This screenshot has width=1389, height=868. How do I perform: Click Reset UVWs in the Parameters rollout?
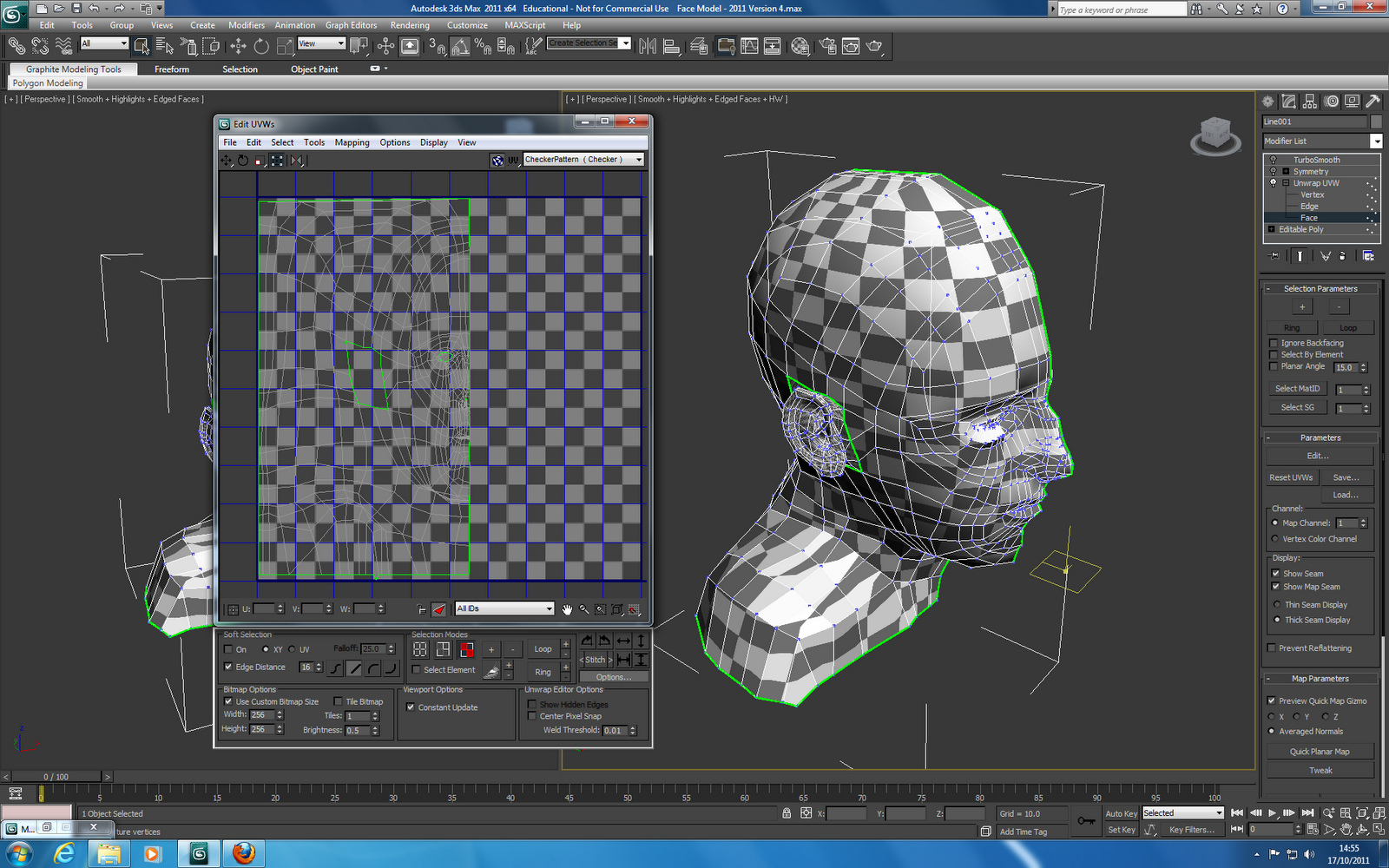1292,477
